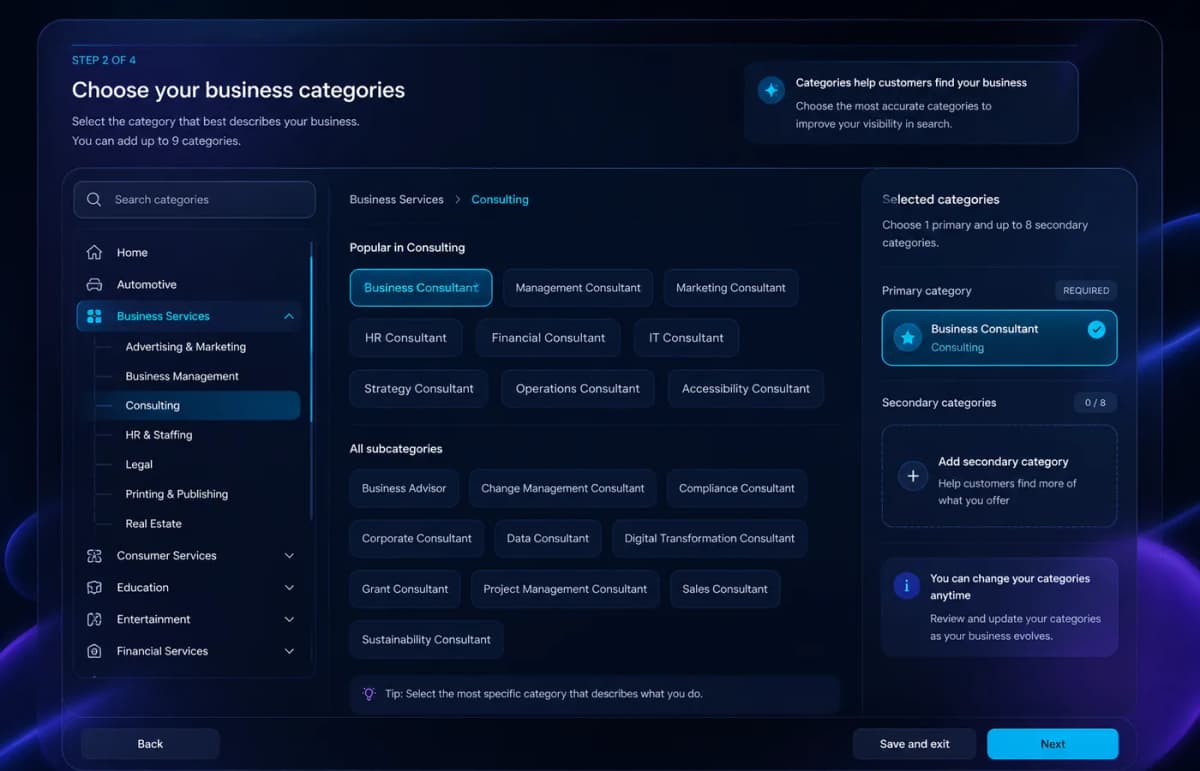Choose the Grant Consultant chip
1200x771 pixels.
tap(405, 590)
